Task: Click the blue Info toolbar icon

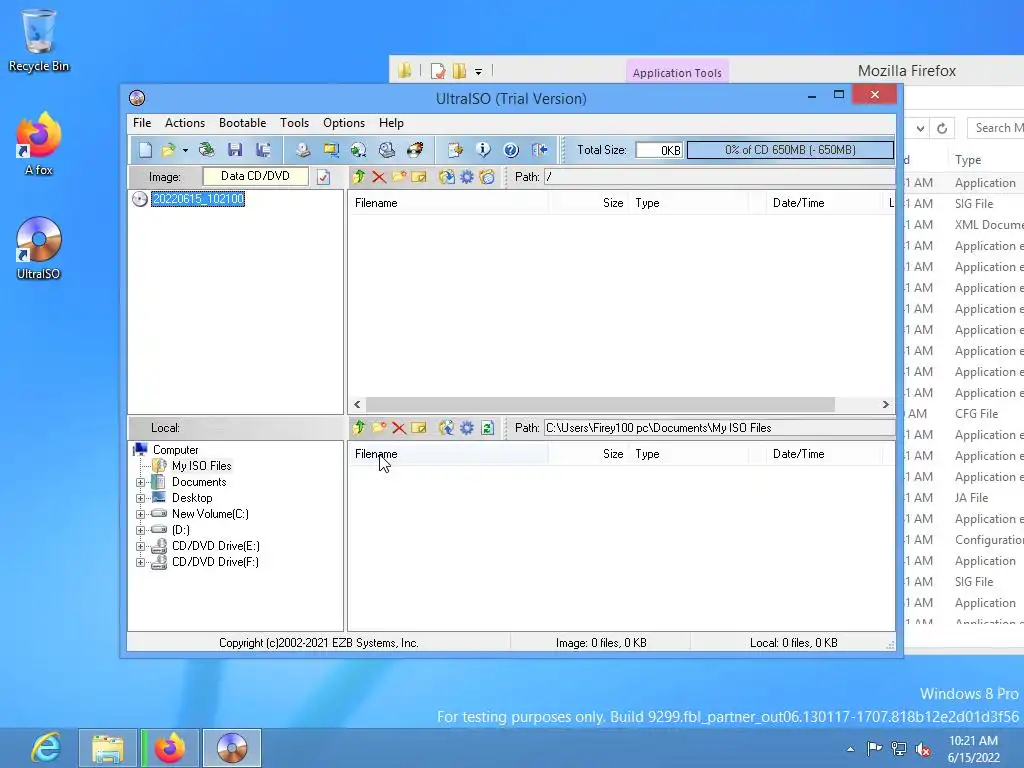Action: pos(483,150)
